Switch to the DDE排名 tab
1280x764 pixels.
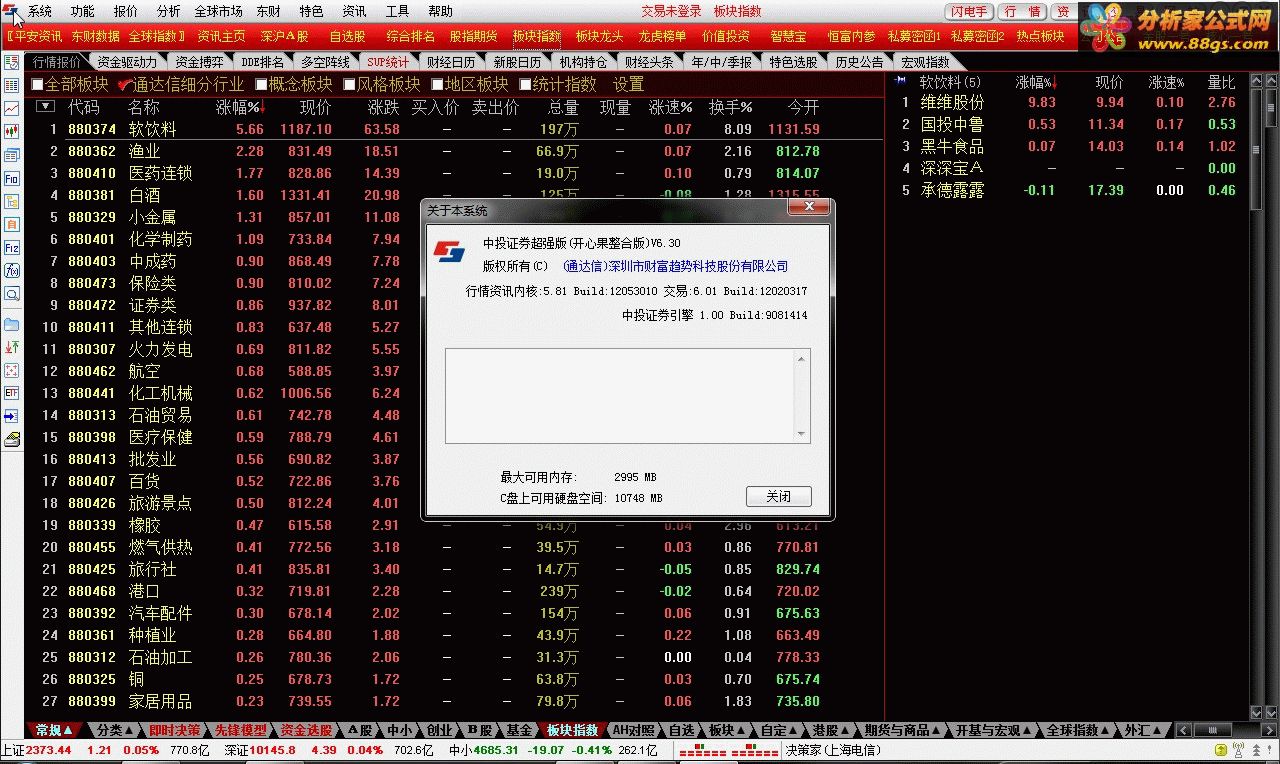click(263, 62)
